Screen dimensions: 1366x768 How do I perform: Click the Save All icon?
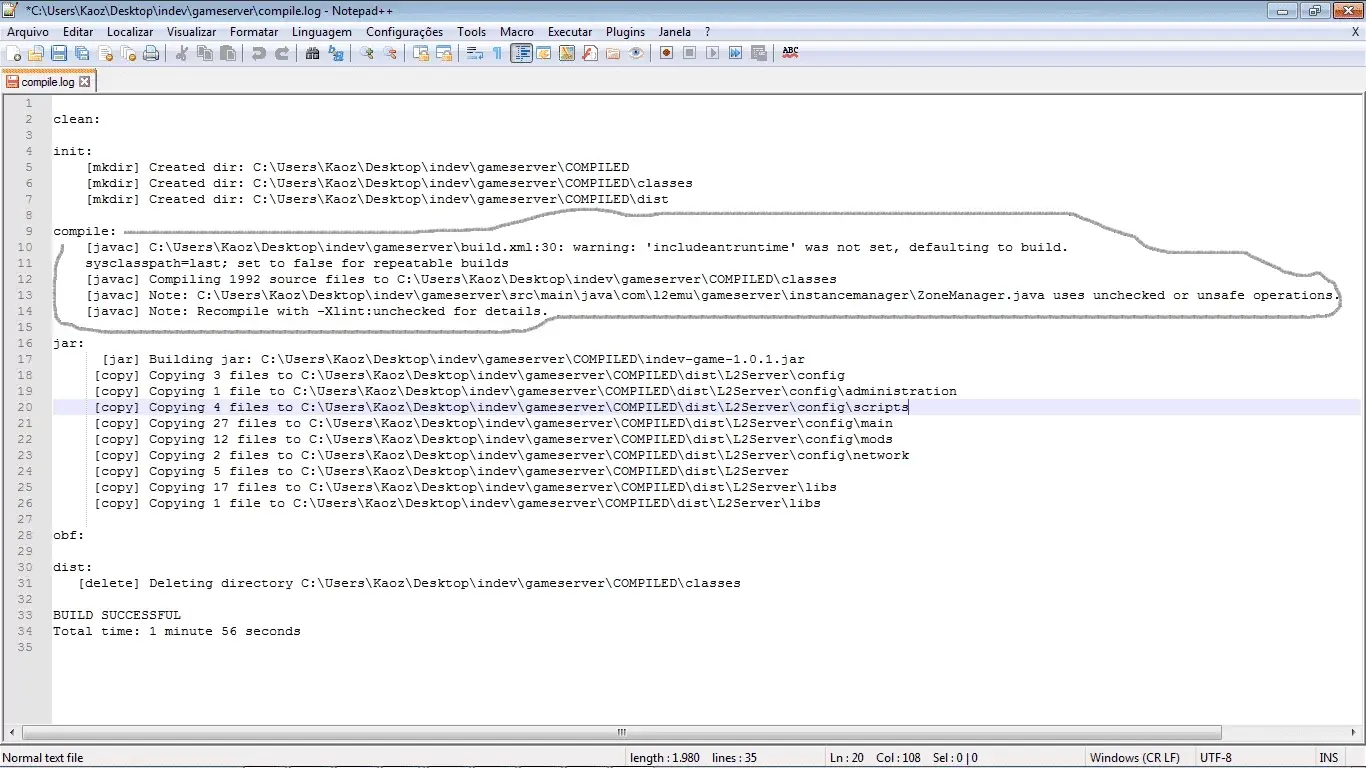[82, 53]
